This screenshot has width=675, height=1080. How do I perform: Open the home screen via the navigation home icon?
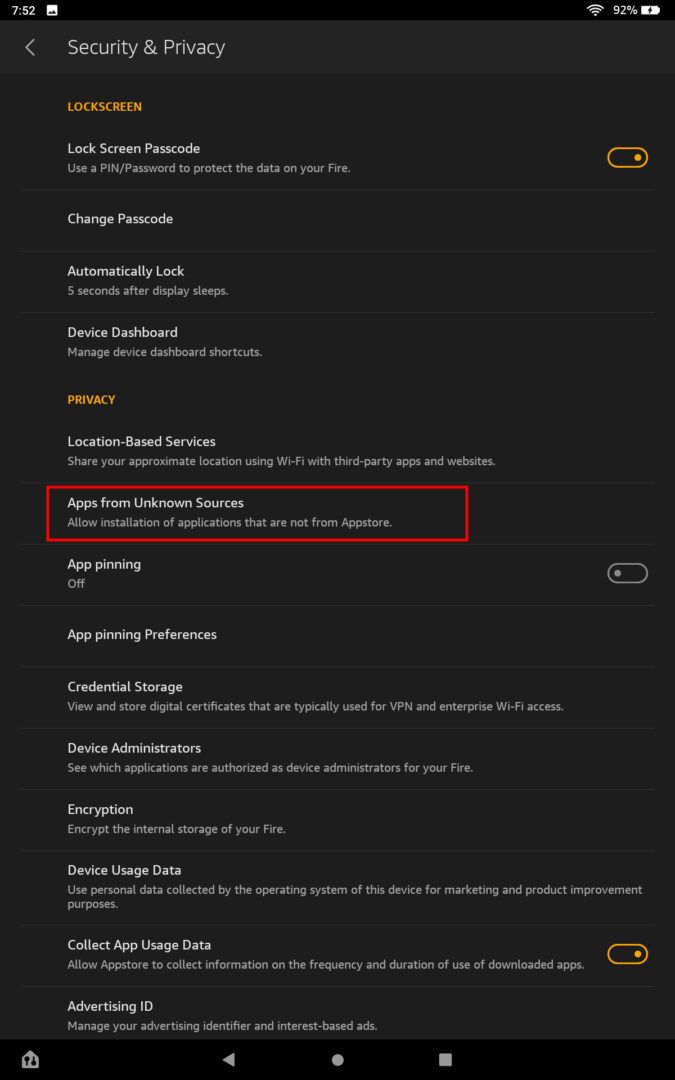tap(29, 1058)
